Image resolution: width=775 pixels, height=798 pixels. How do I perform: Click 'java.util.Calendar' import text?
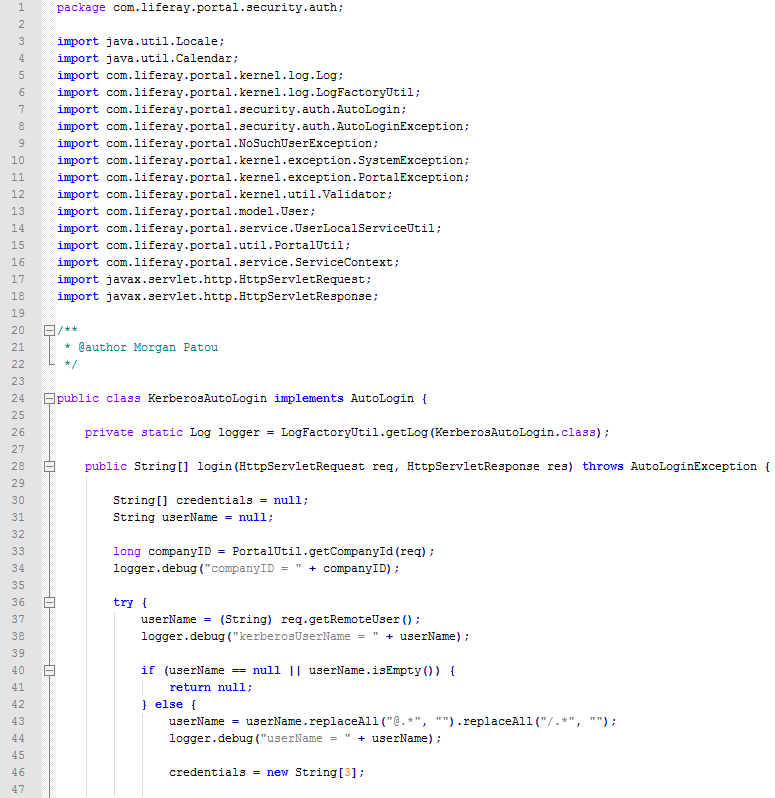[x=169, y=59]
